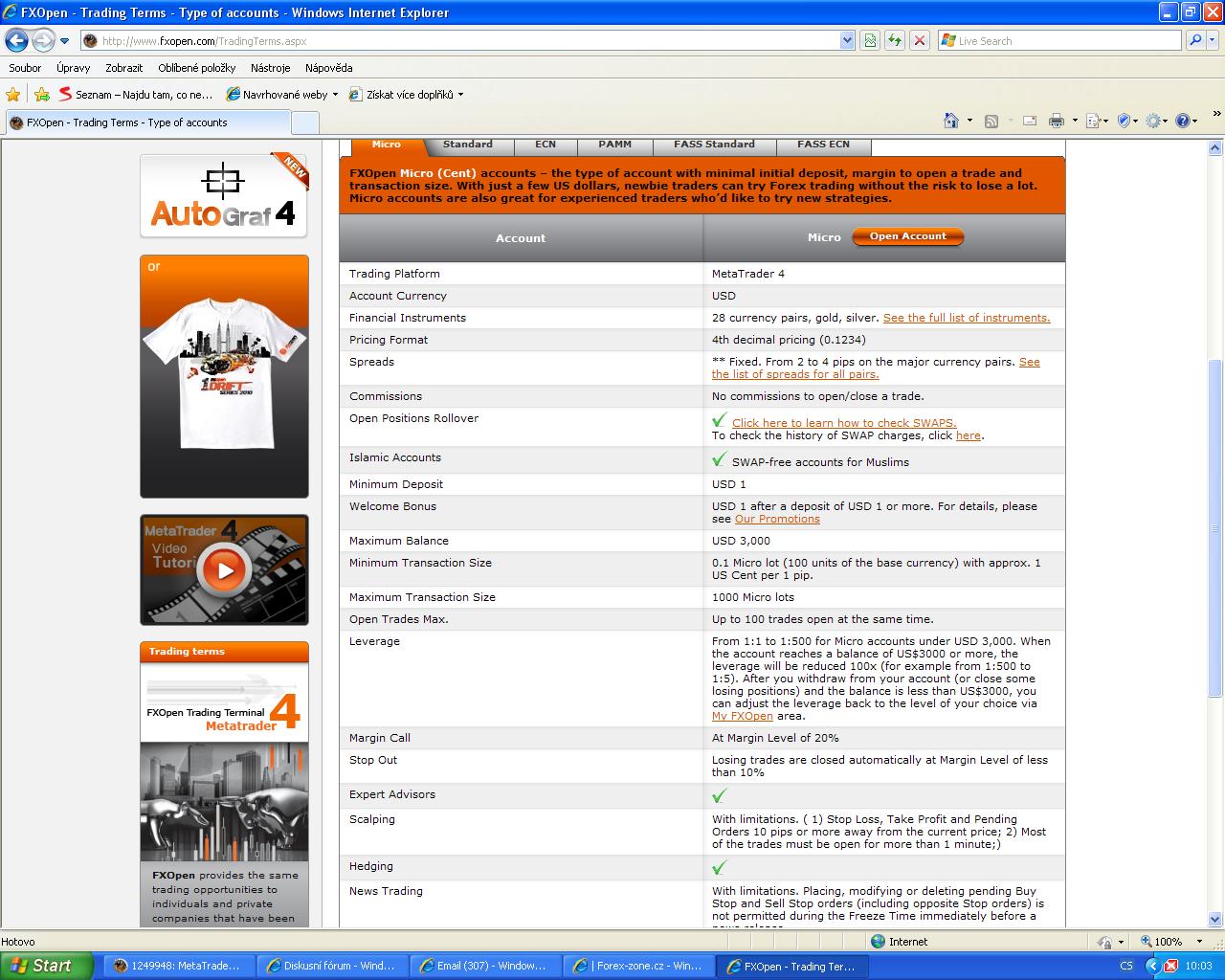Switch to Diskusní fórum taskbar window
This screenshot has width=1225, height=980.
(x=333, y=966)
